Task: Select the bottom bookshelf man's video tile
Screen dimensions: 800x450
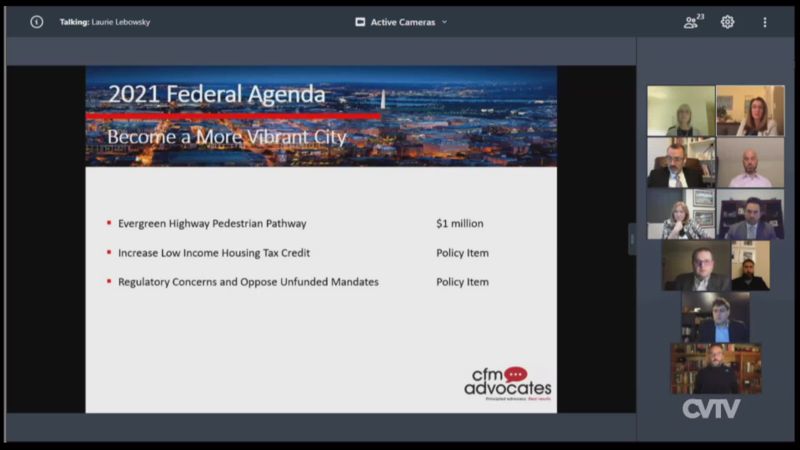Action: pyautogui.click(x=716, y=368)
